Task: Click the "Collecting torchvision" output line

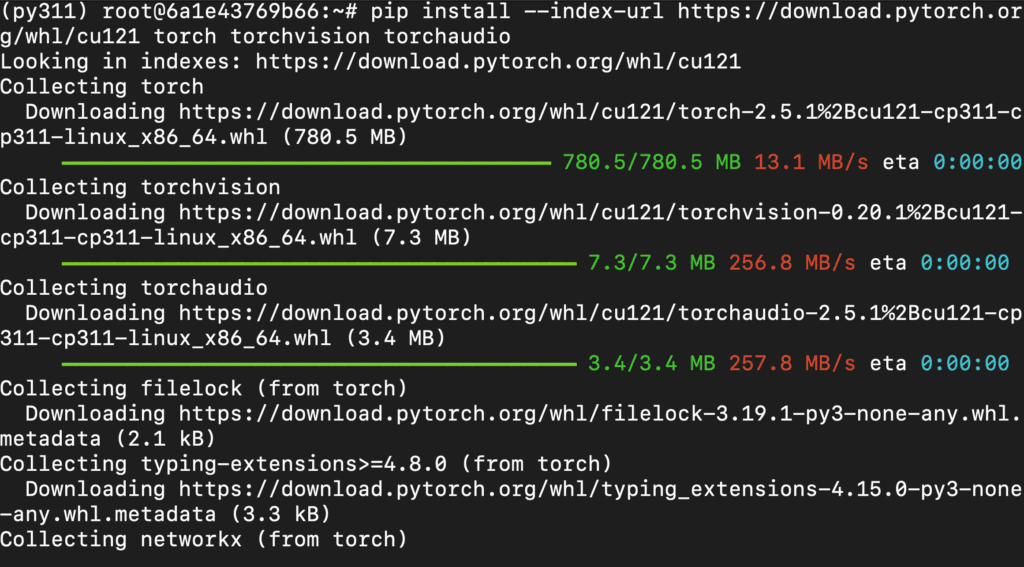Action: [140, 187]
